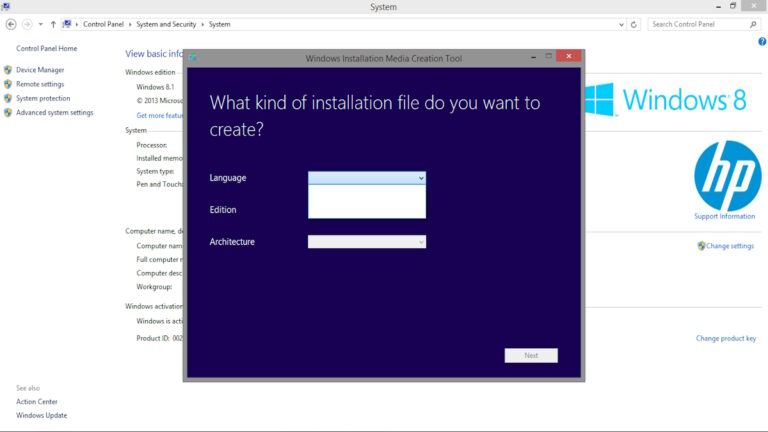Click the 'Windows 8.1' edition text

155,87
